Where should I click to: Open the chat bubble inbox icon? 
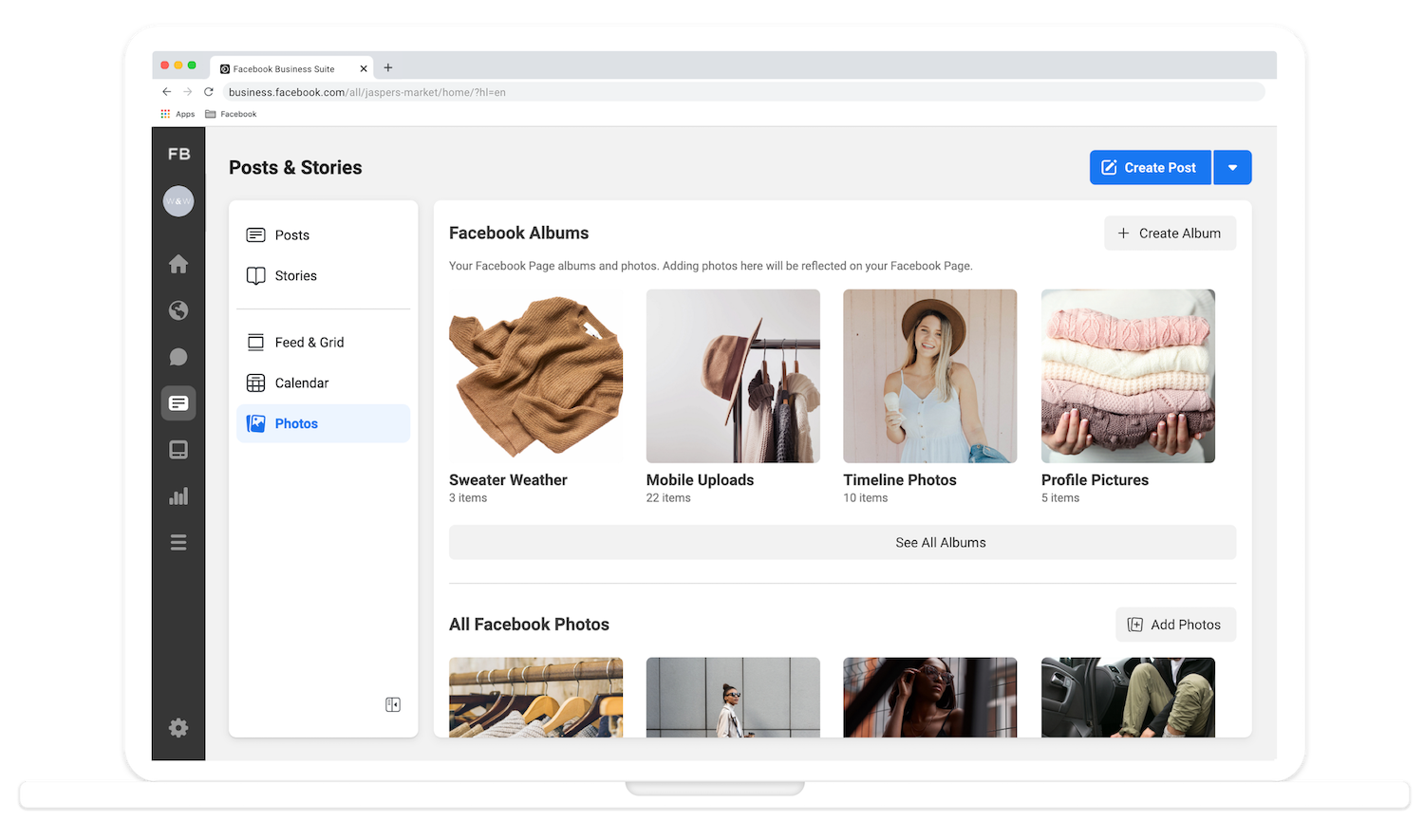coord(178,357)
